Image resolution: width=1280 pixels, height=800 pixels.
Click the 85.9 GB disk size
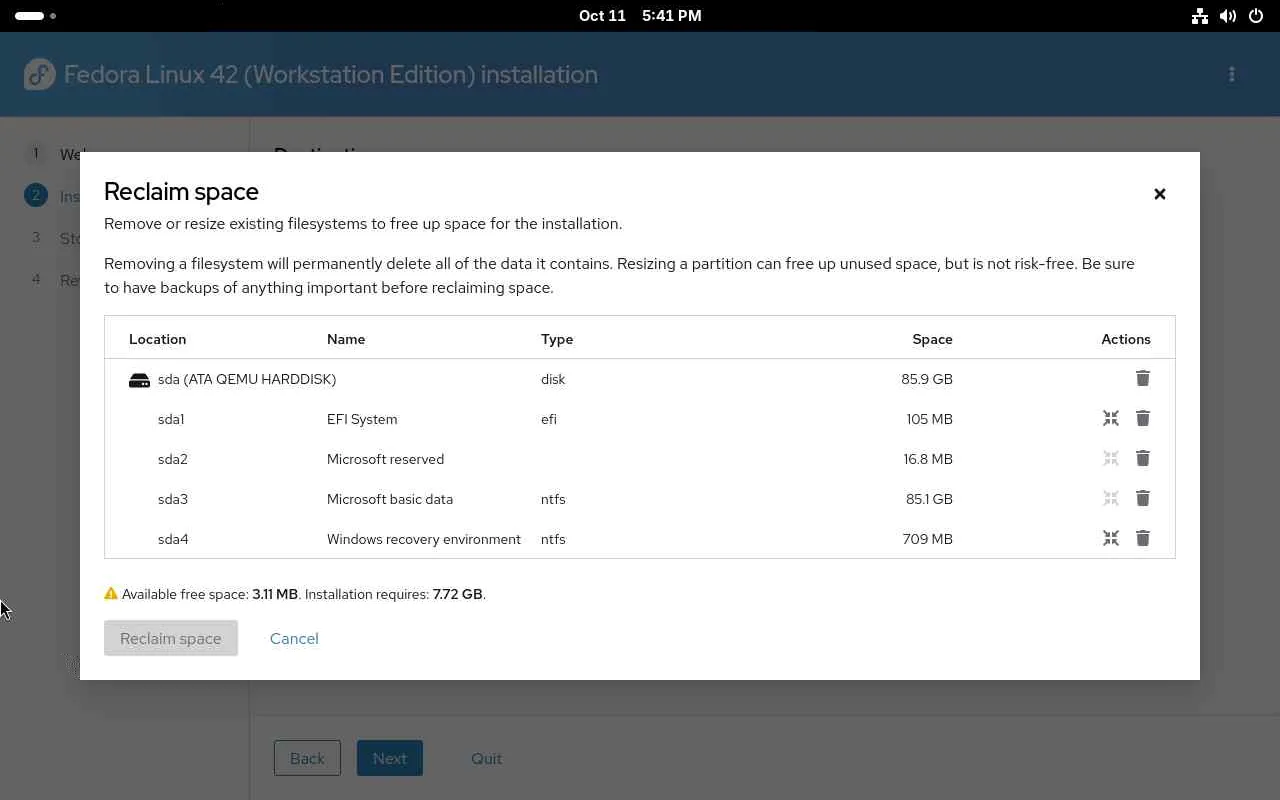pos(927,379)
